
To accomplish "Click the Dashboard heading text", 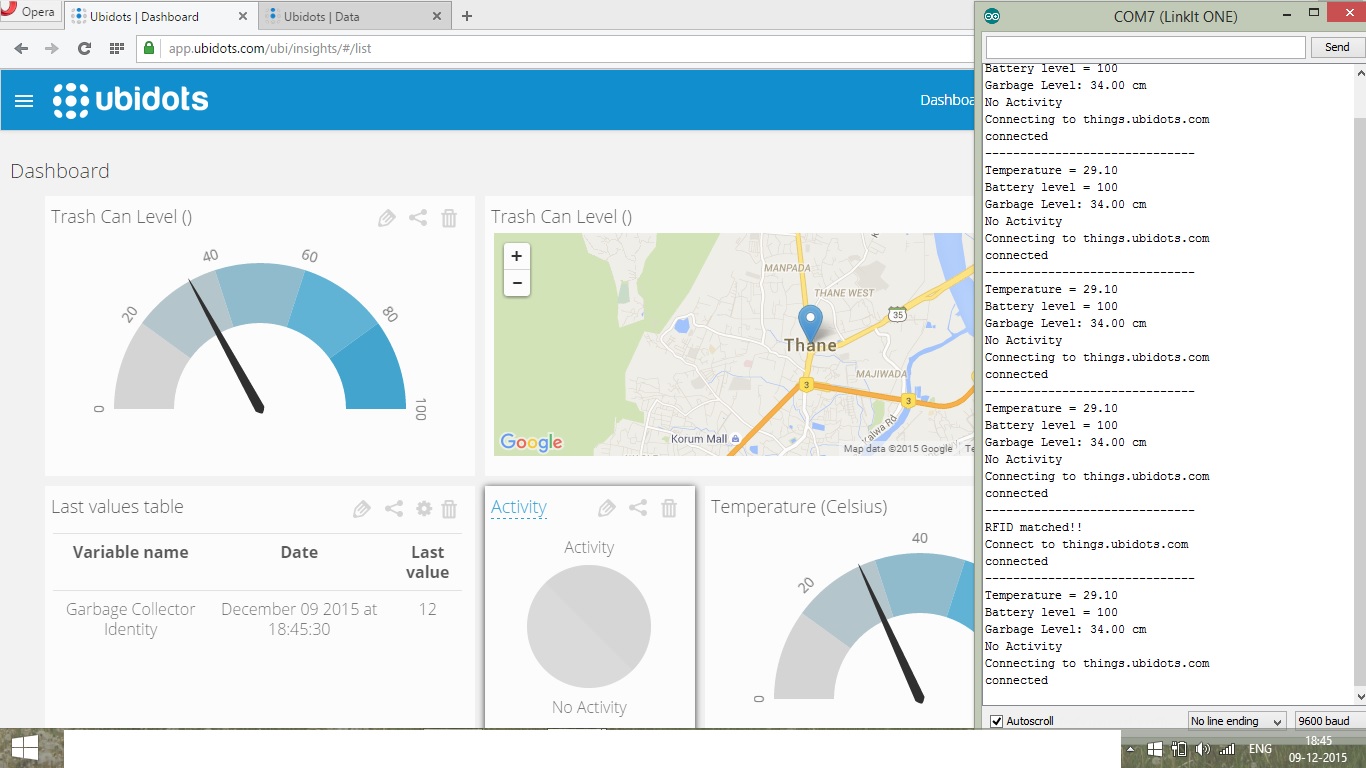I will click(60, 171).
